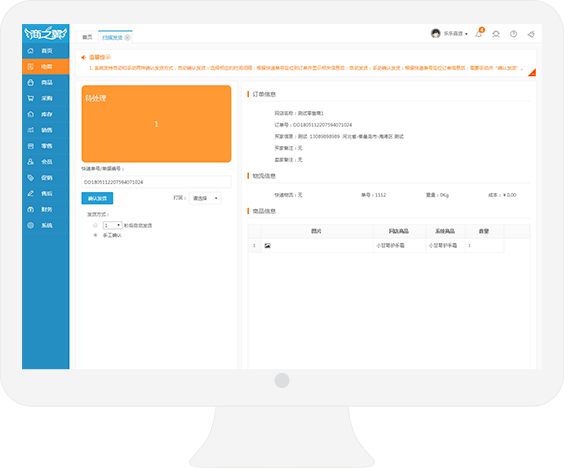Screen dimensions: 564x468
Task: Click the 数量 column header
Action: point(484,231)
